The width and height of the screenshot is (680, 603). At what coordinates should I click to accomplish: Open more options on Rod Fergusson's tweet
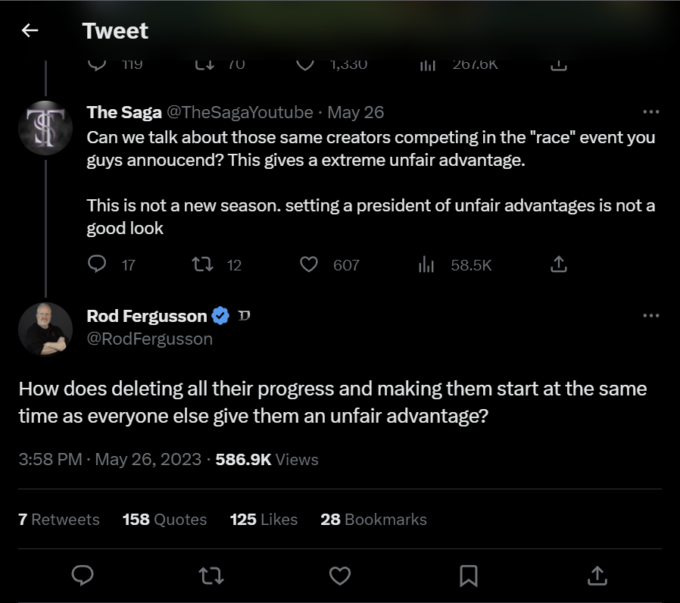[651, 316]
